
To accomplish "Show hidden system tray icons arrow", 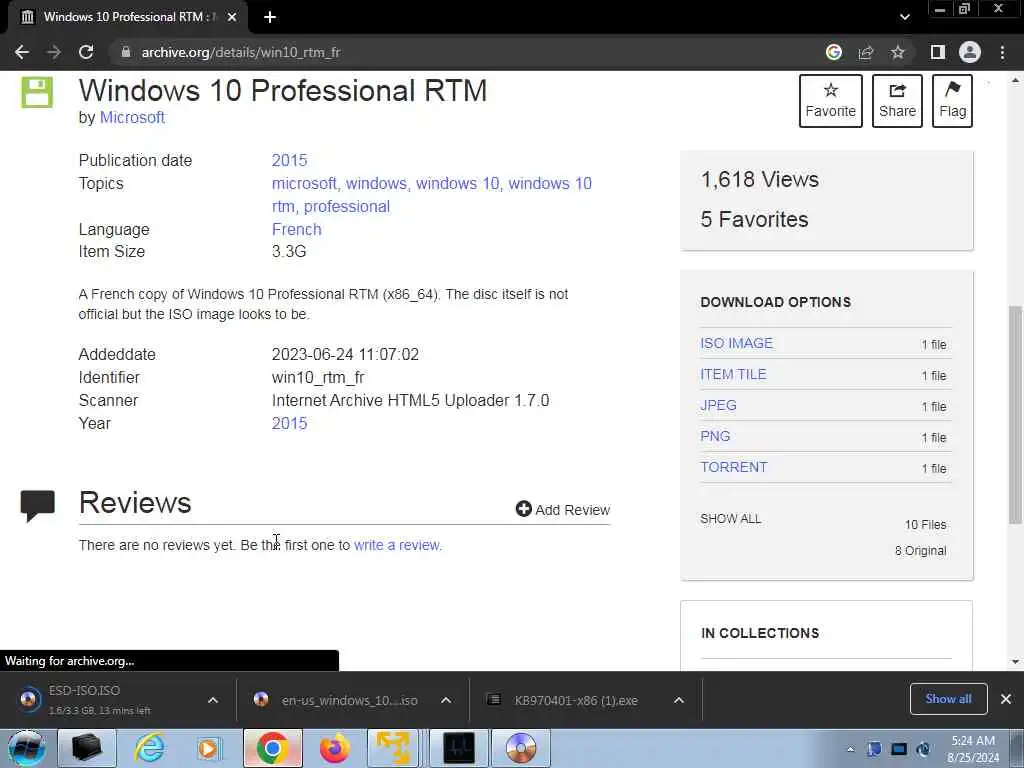I will pos(850,750).
